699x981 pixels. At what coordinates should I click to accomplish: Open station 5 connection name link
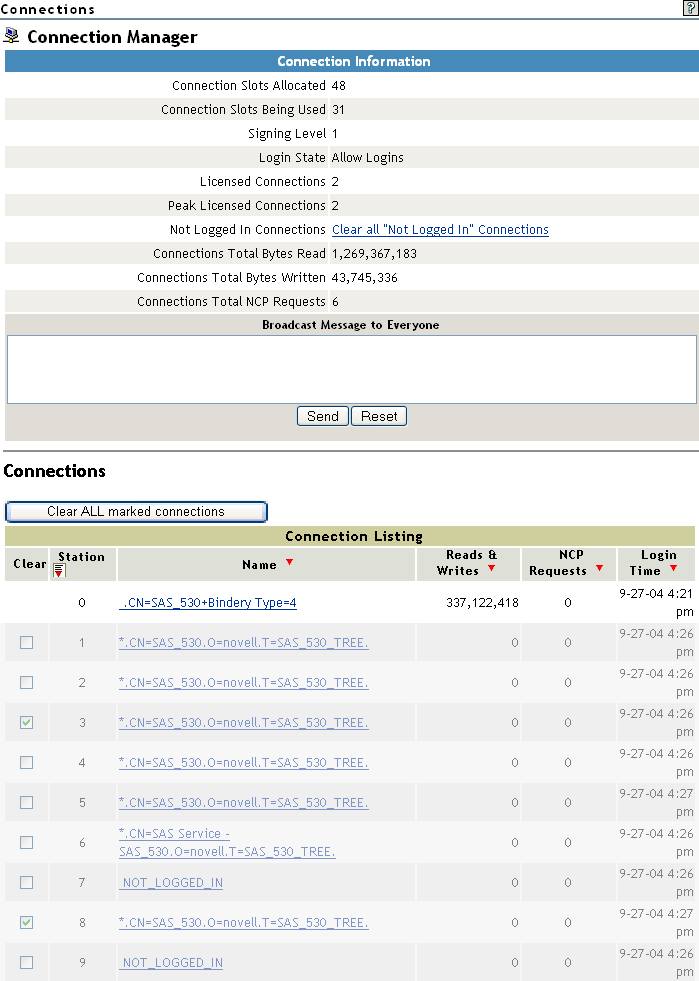(243, 803)
